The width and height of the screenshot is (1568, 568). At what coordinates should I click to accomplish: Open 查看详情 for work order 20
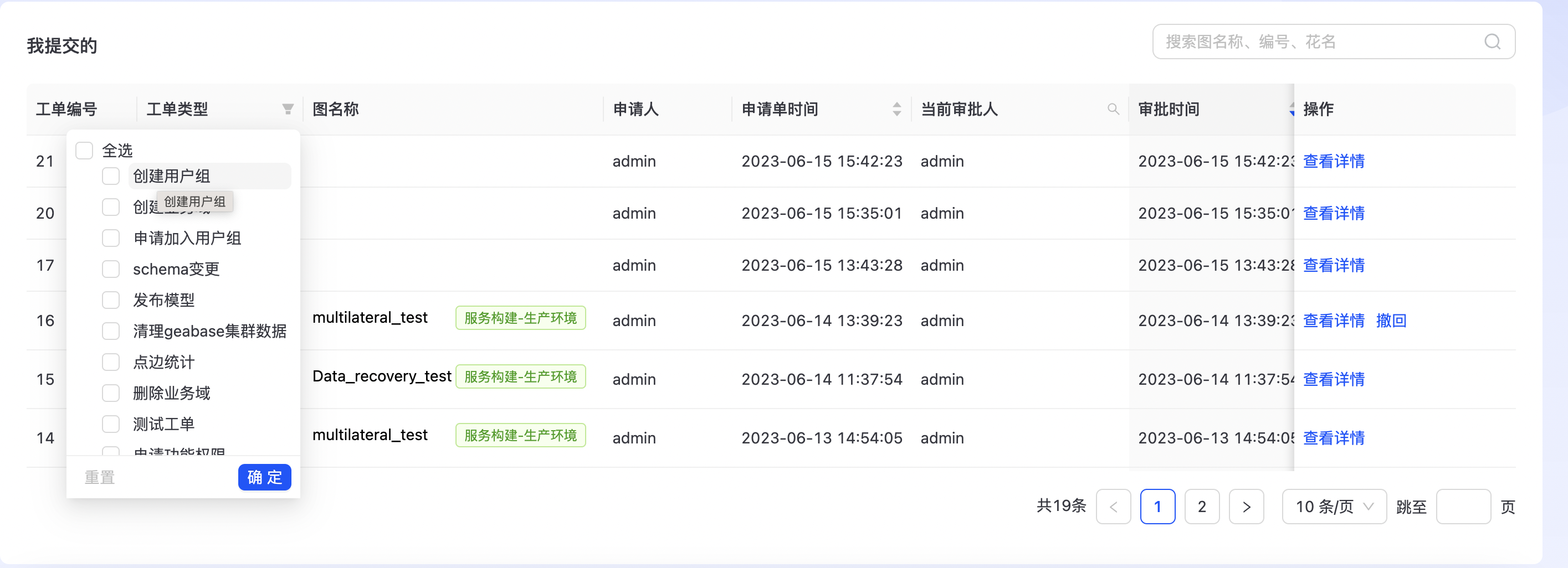[x=1333, y=214]
